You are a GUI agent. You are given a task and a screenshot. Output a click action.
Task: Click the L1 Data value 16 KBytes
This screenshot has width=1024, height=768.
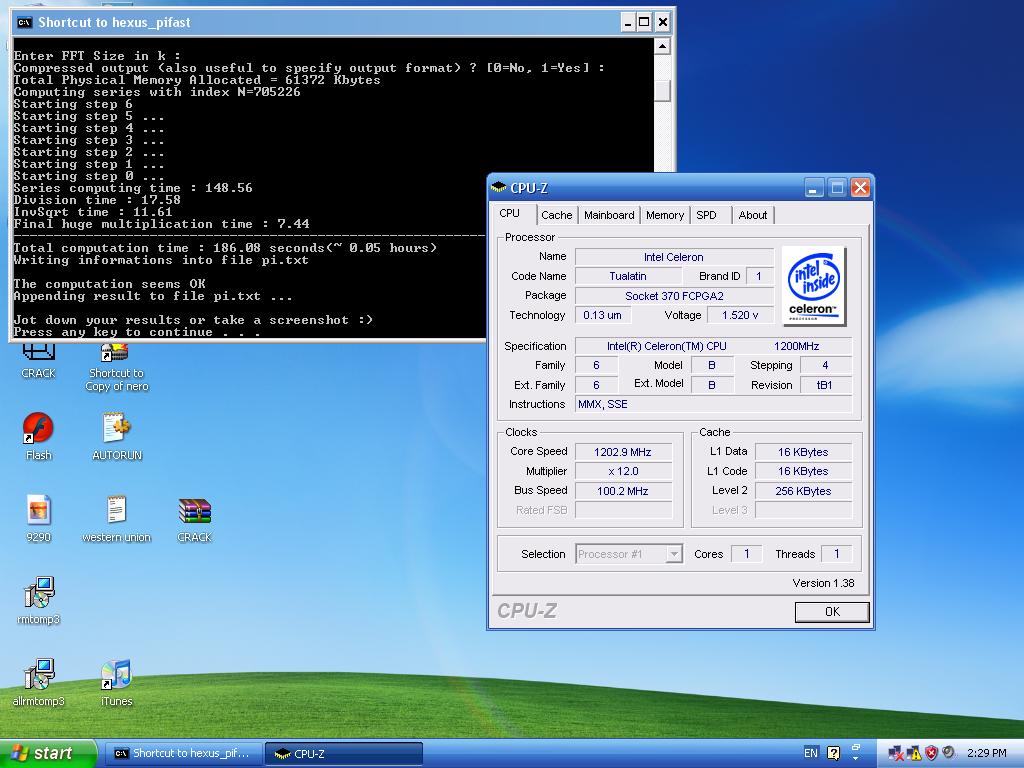tap(803, 452)
